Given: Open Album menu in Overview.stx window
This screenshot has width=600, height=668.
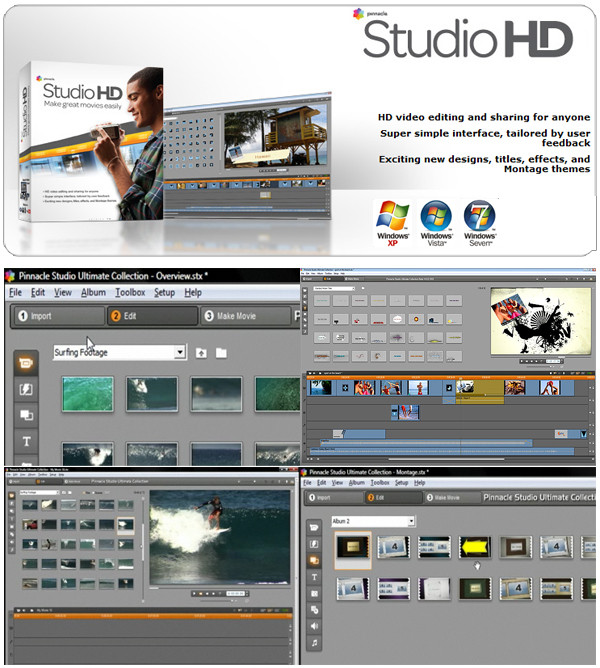Looking at the screenshot, I should (x=93, y=293).
